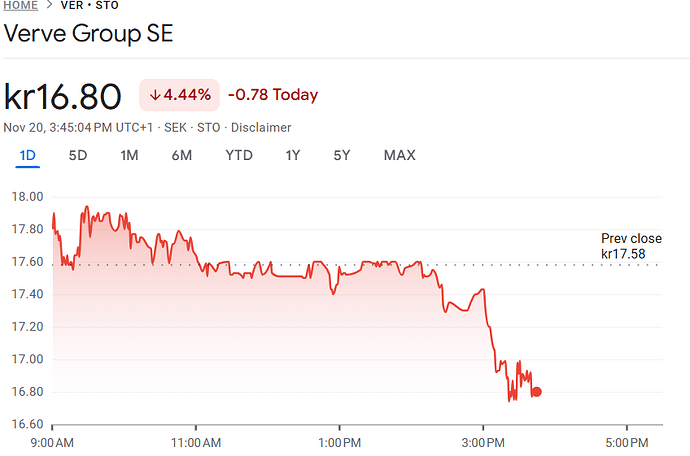The width and height of the screenshot is (690, 456).
Task: Click the 4.44% change badge
Action: [180, 95]
